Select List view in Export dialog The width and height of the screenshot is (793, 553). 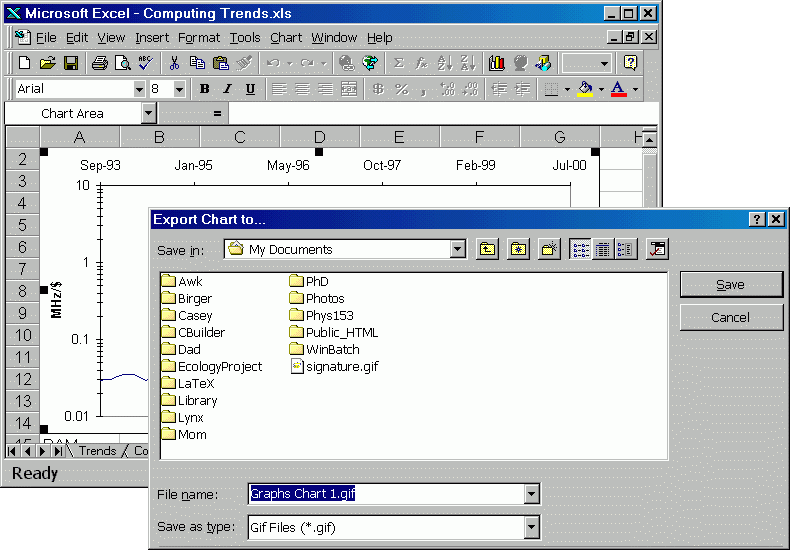pos(581,249)
